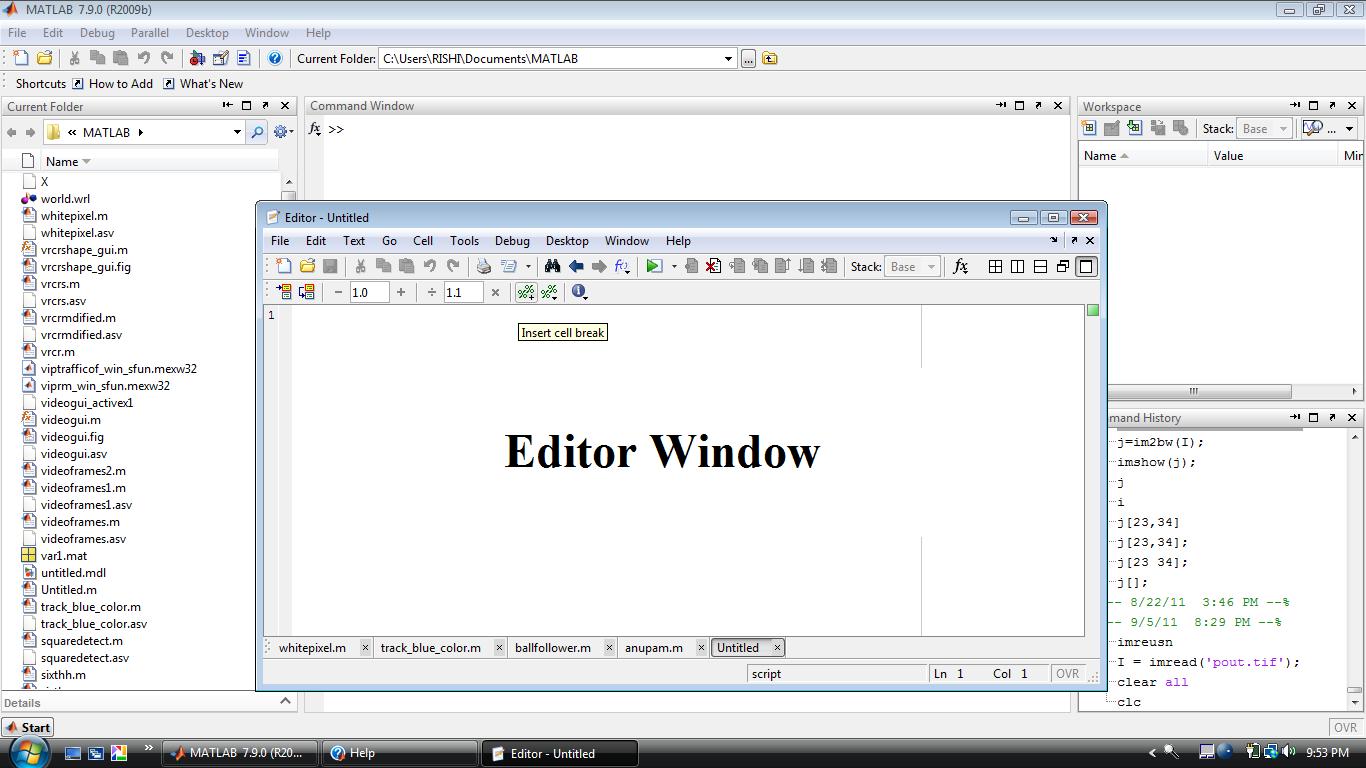
Task: Select the Insert Function fx icon in Command Window
Action: click(x=315, y=128)
